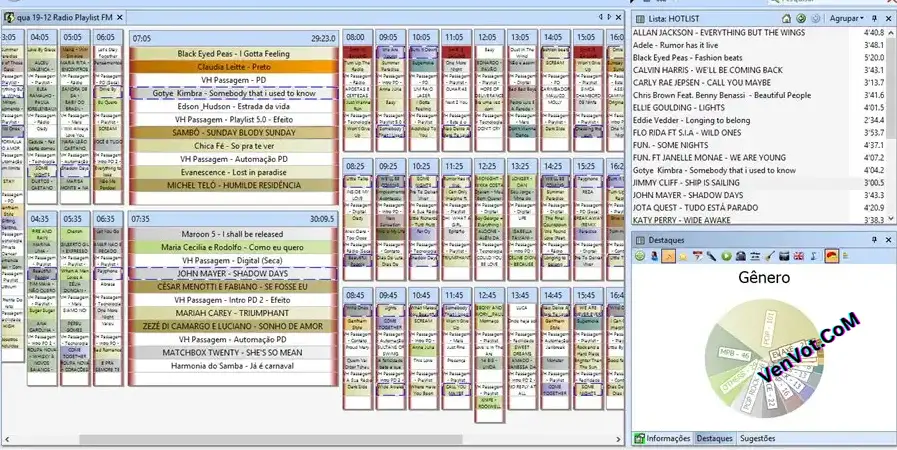
Task: Select MICHEL TELÓ - HUMILDE RESIDÊNCIA
Action: pyautogui.click(x=233, y=185)
